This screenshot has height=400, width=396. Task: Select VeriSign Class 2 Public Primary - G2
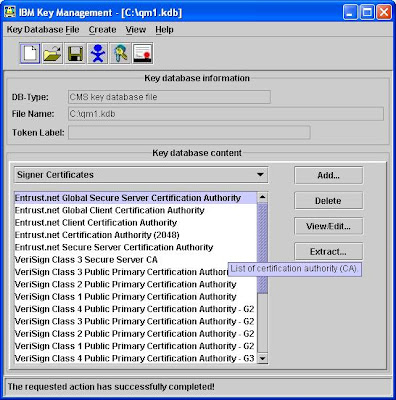136,334
